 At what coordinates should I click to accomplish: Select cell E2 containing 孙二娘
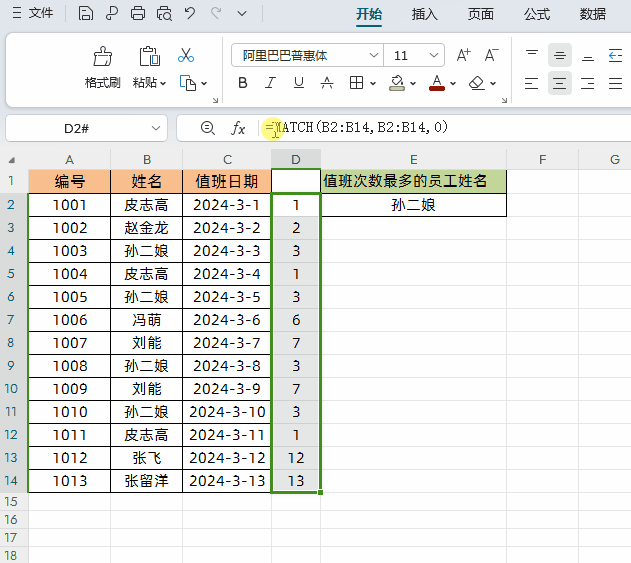[x=413, y=205]
